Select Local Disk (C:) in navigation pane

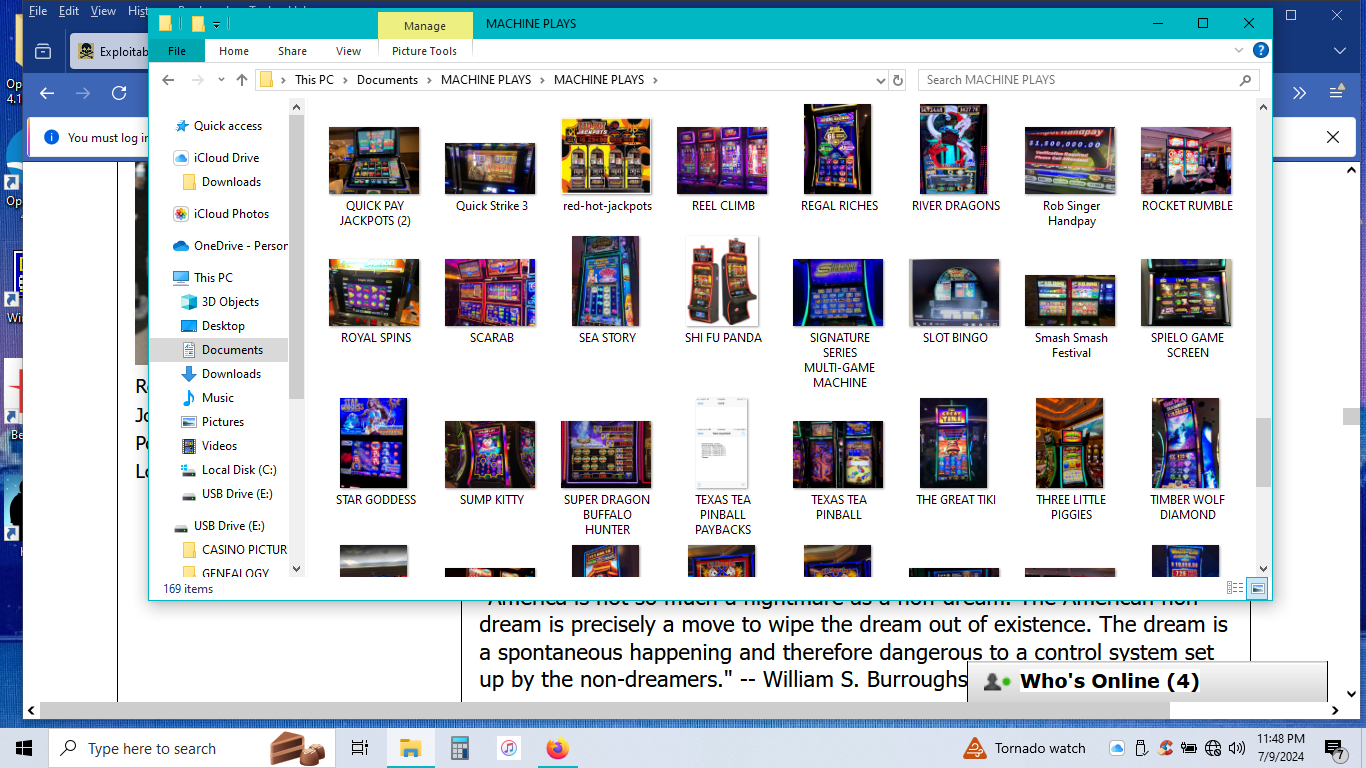click(x=238, y=470)
